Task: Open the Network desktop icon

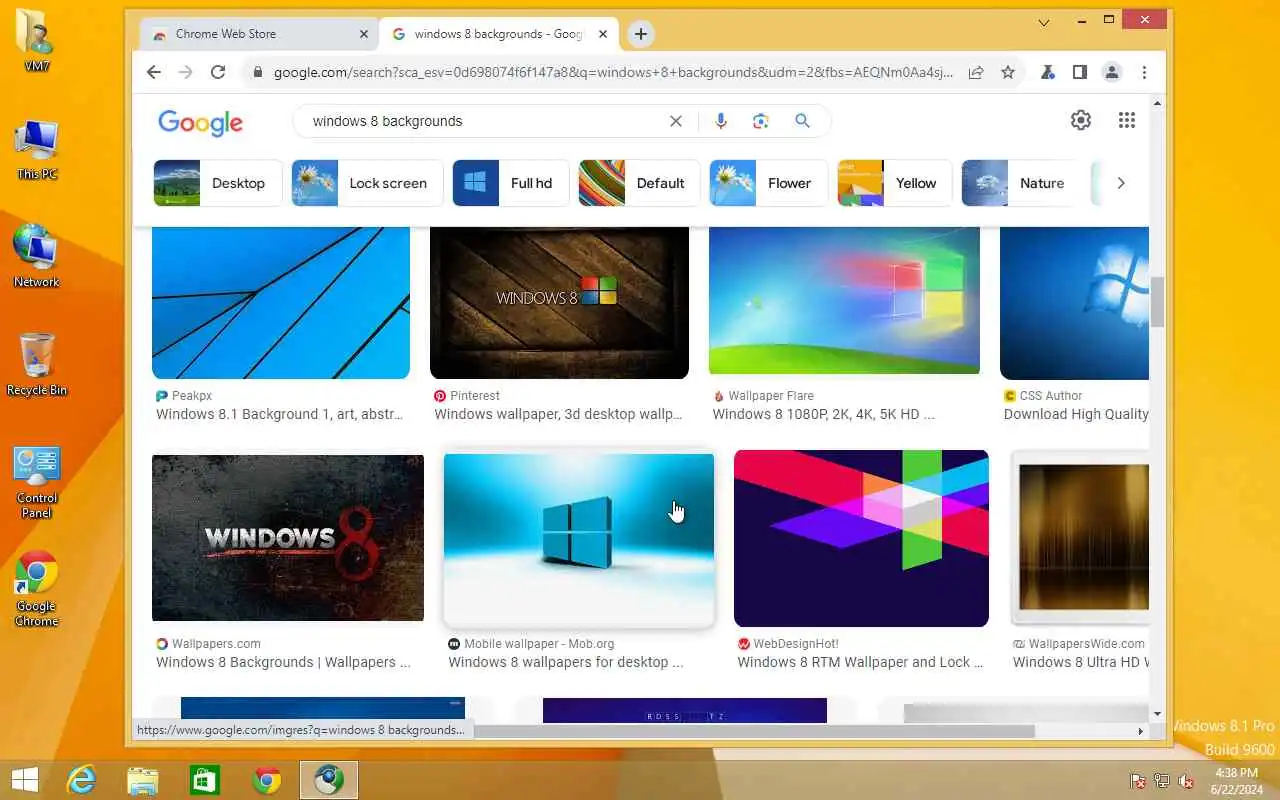Action: [37, 256]
